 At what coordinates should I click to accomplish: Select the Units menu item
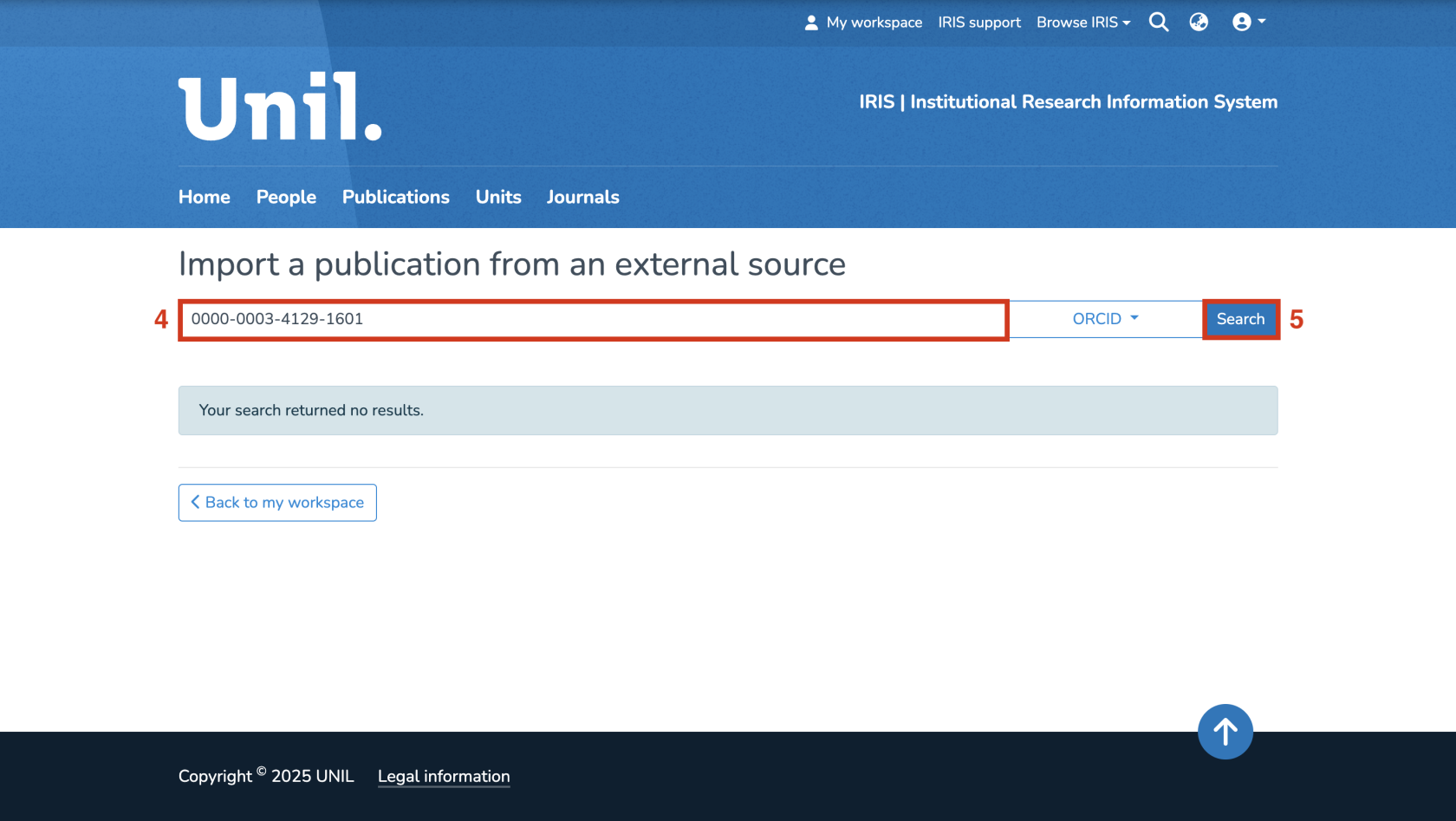point(498,197)
